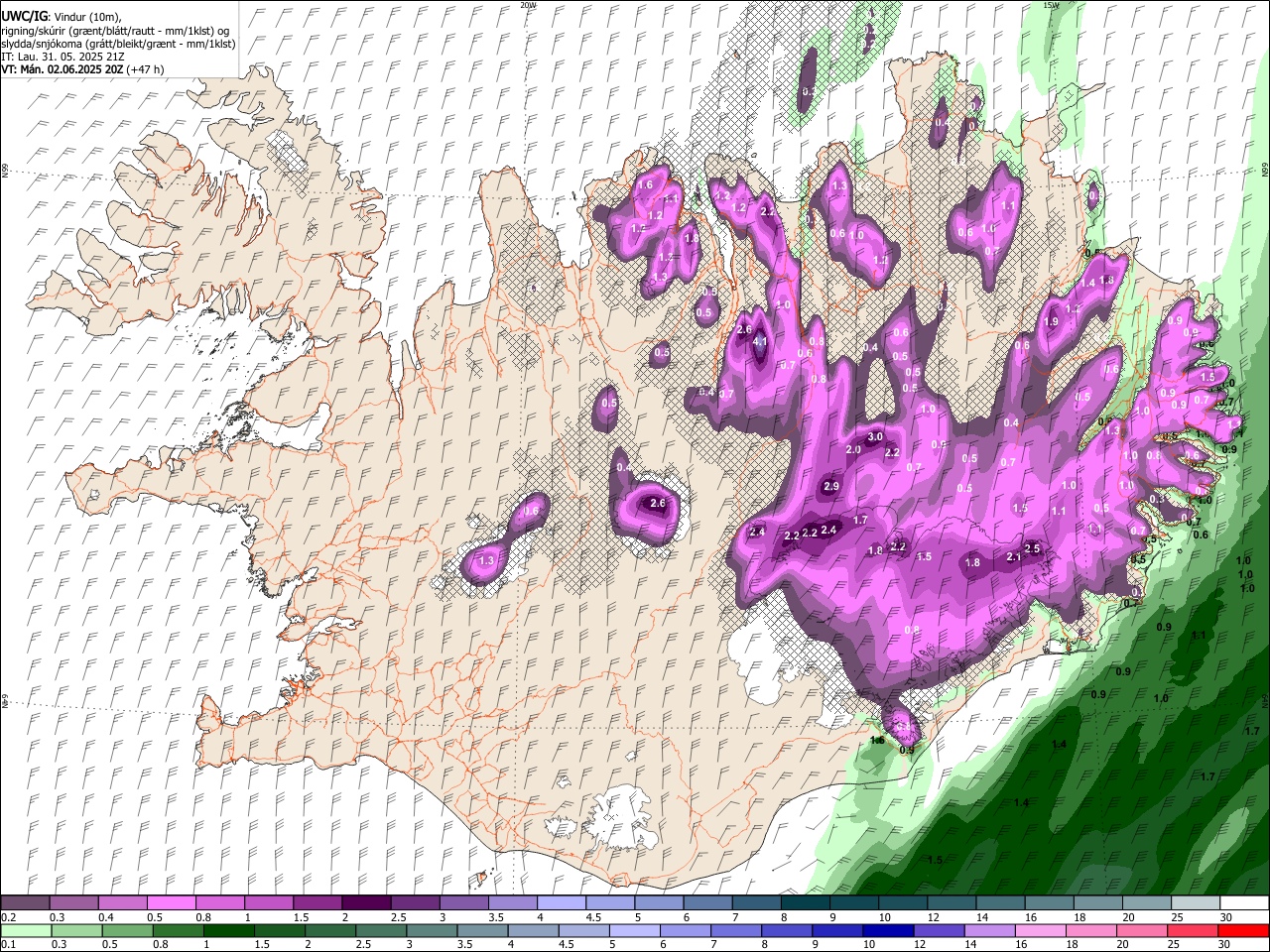Click the darkest green 1–1.5 rain legend swatch
1270x952 pixels.
pyautogui.click(x=228, y=931)
